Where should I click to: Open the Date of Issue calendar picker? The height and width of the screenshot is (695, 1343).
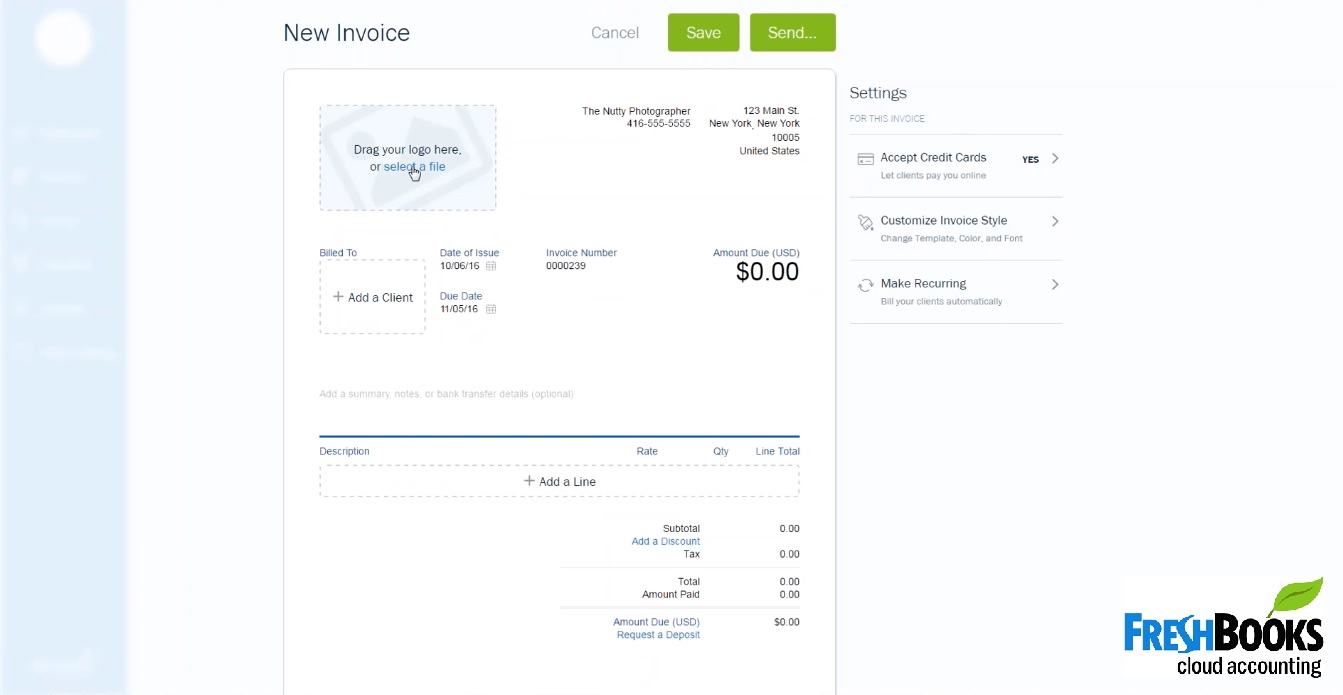(x=491, y=266)
